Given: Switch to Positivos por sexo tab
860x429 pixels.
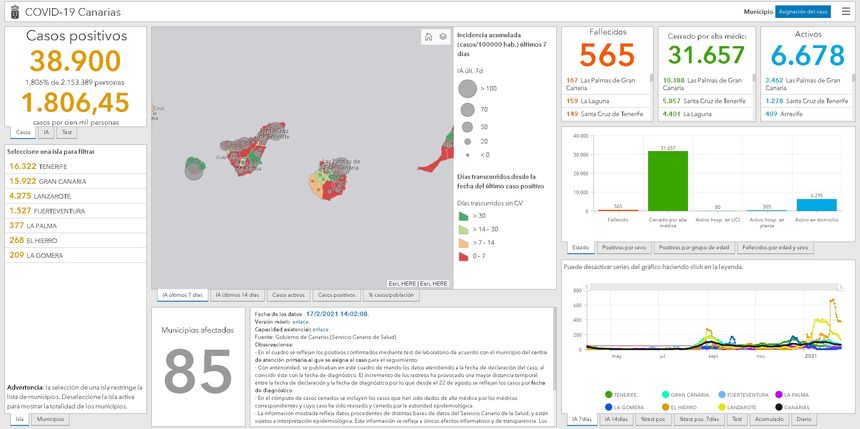Looking at the screenshot, I should [x=624, y=247].
